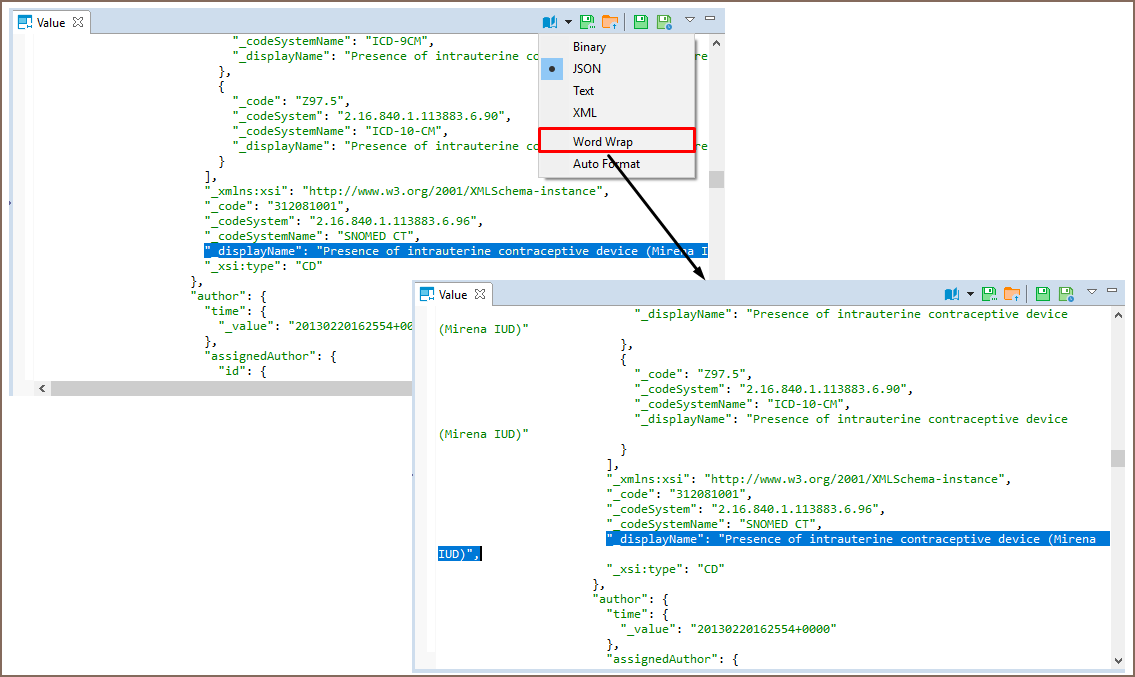Open the View Menu triangle in lower panel
This screenshot has height=677, width=1135.
1092,292
